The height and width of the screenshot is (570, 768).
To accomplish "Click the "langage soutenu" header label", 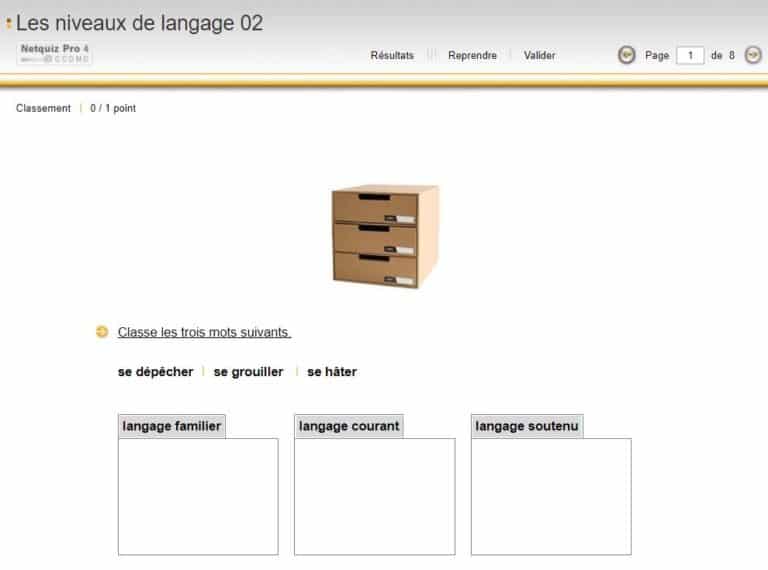I will pos(526,426).
